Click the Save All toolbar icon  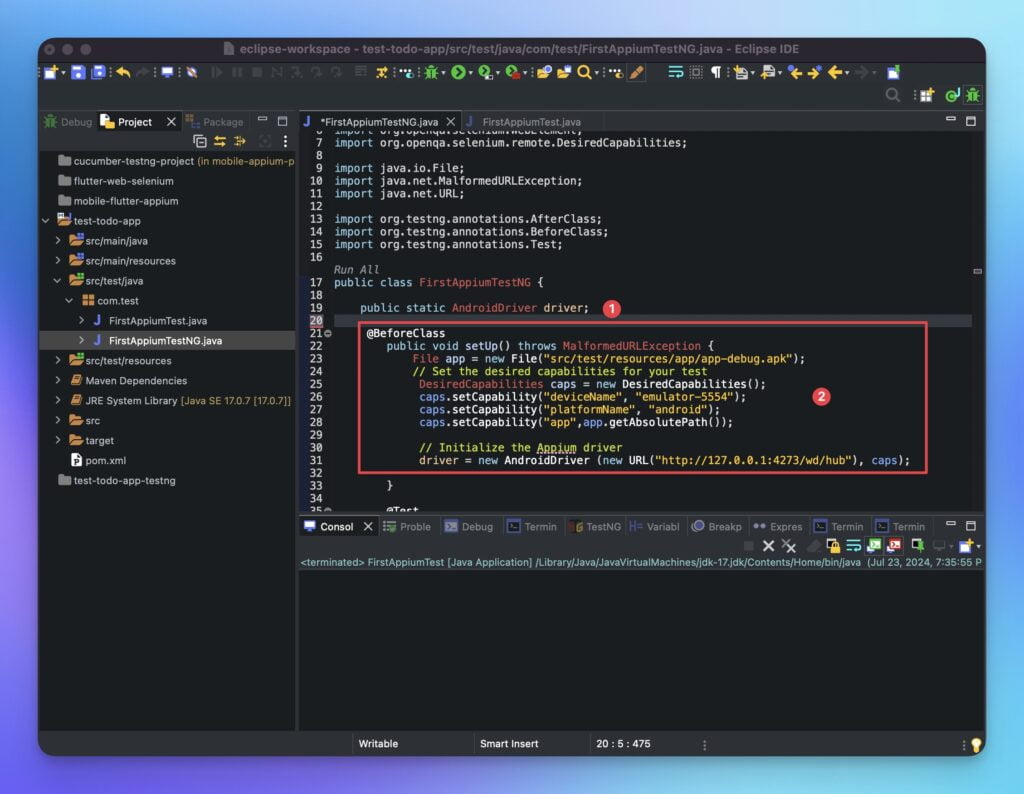(x=98, y=72)
